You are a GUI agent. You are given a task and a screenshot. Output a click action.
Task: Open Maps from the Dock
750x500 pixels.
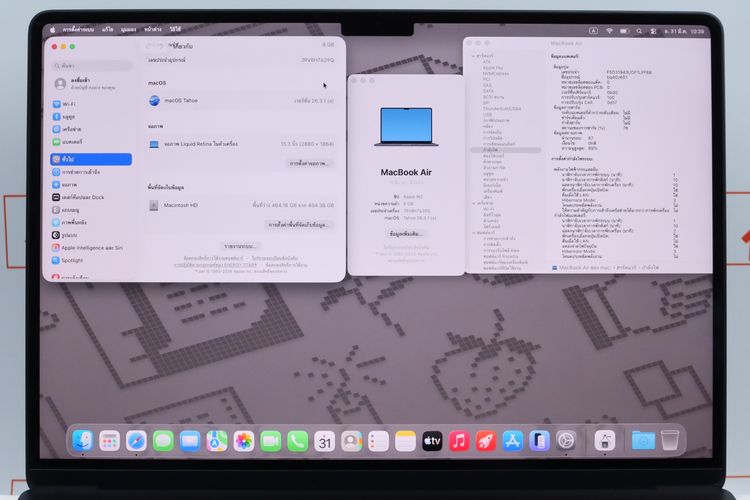tap(217, 441)
